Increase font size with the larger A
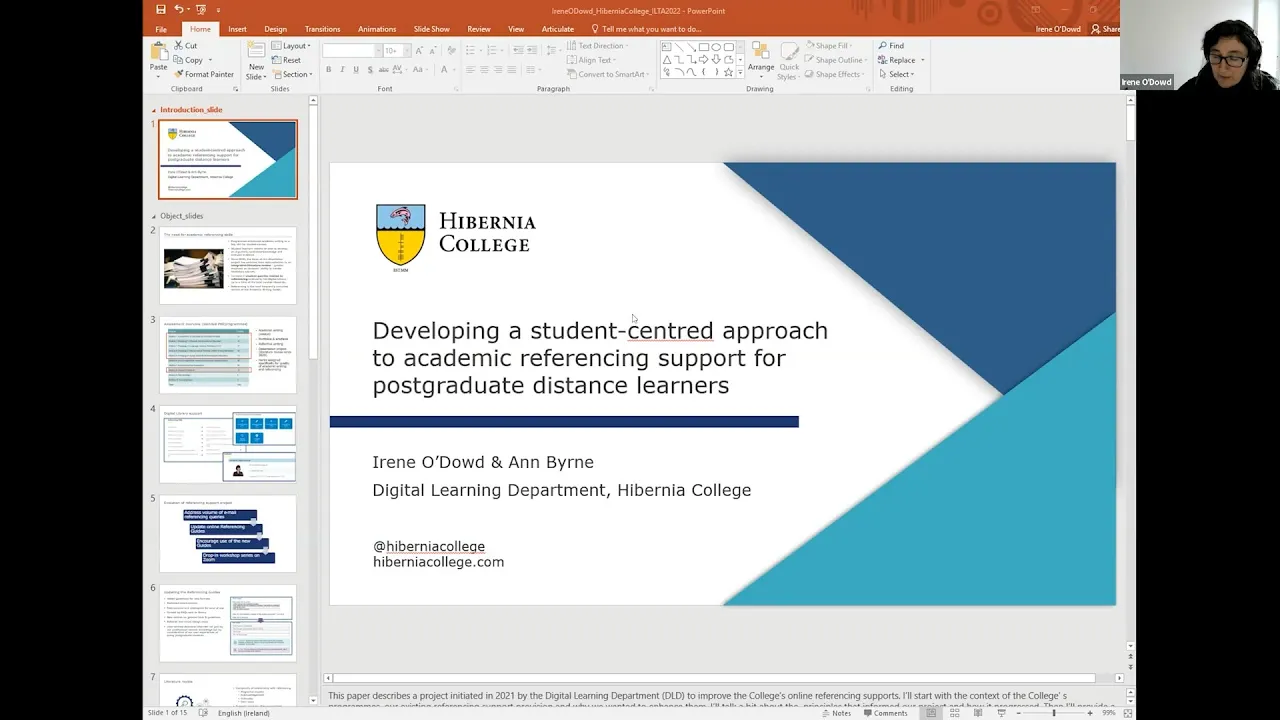1280x720 pixels. click(x=419, y=51)
